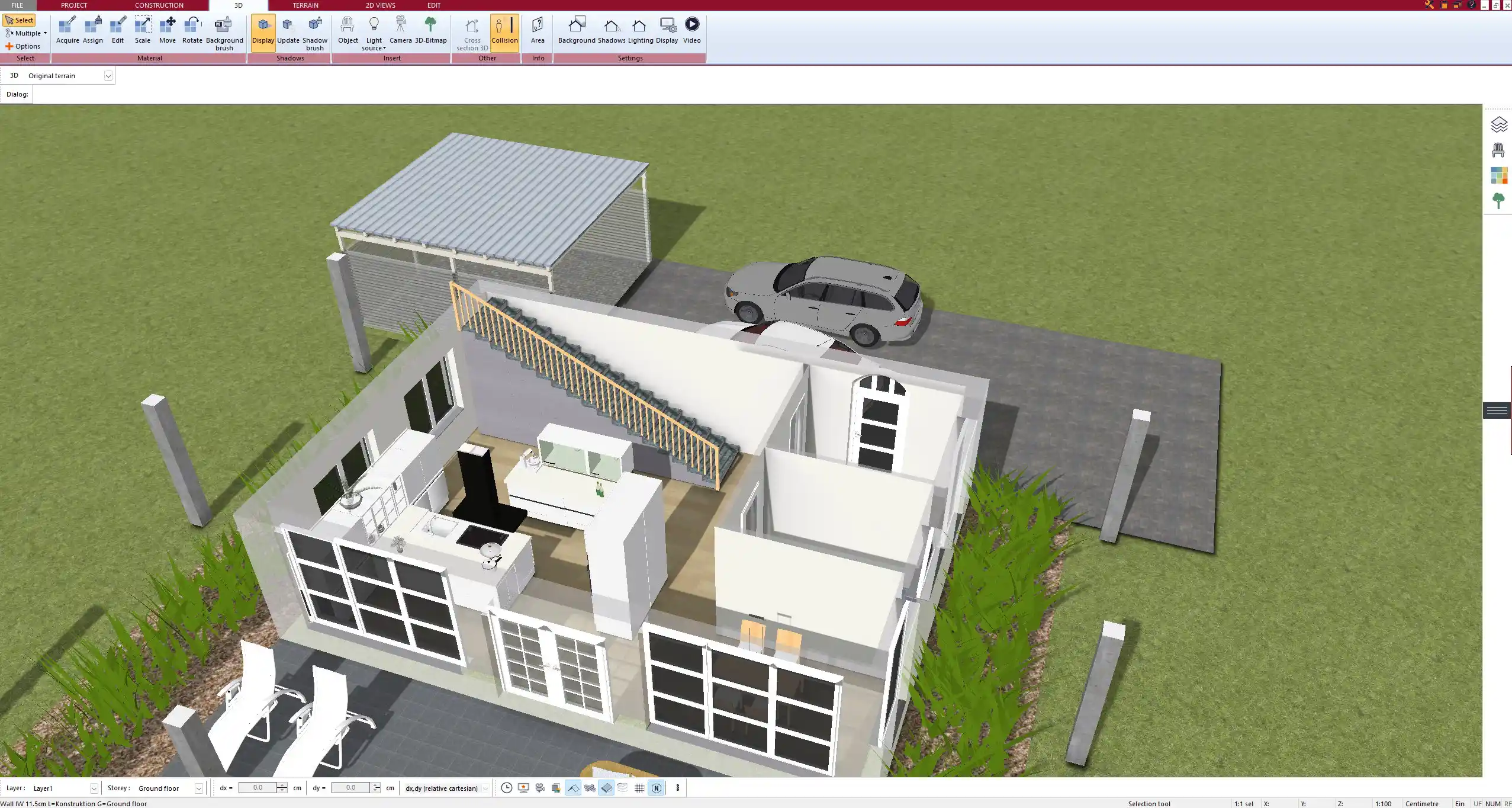Switch to the CONSTRUCTION tab
Viewport: 1512px width, 808px height.
click(159, 5)
